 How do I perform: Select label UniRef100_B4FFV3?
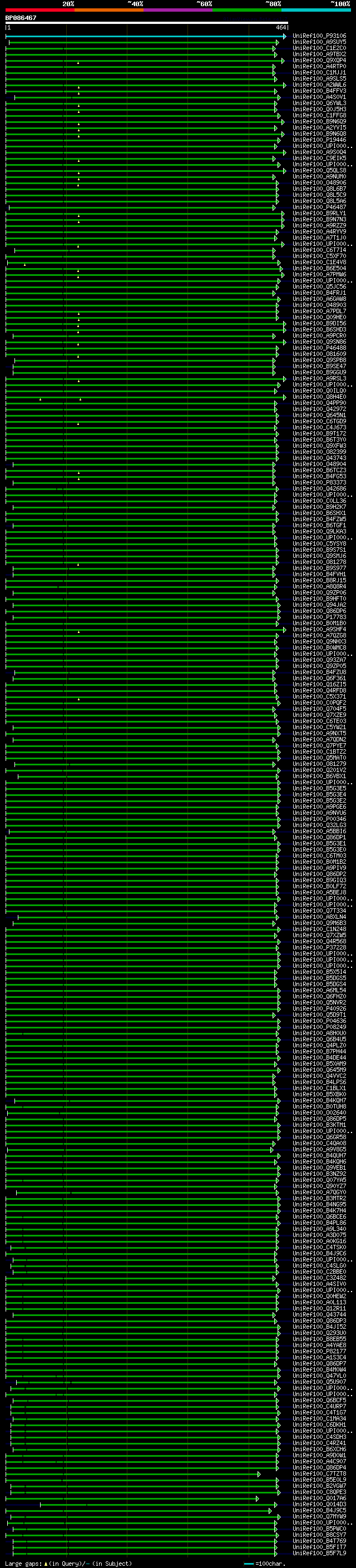point(319,91)
